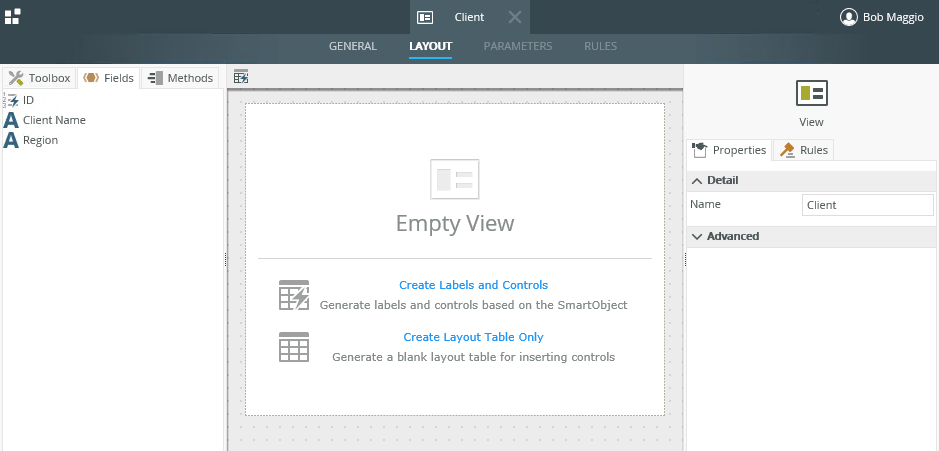Click the Client view icon in title tab
The image size is (939, 451).
pyautogui.click(x=425, y=17)
